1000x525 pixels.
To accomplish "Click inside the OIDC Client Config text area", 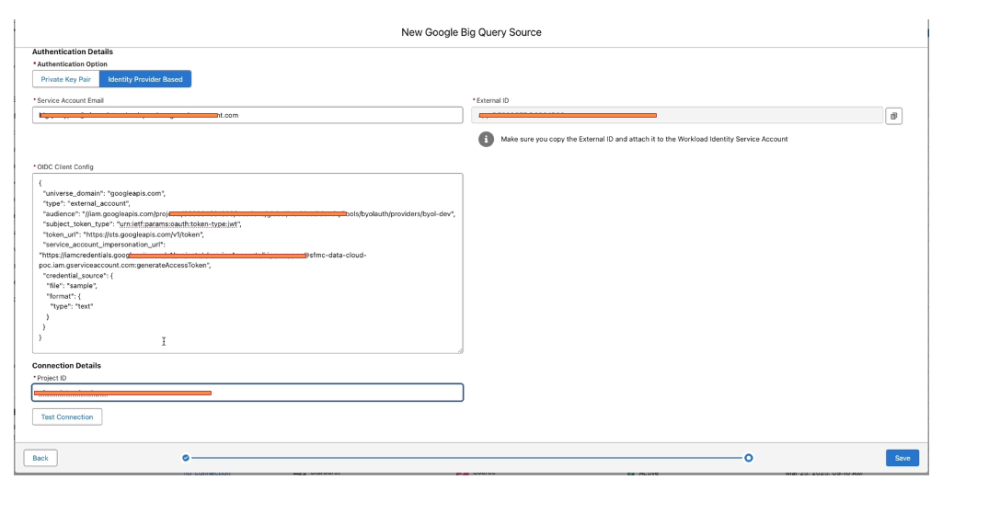I will coord(247,263).
